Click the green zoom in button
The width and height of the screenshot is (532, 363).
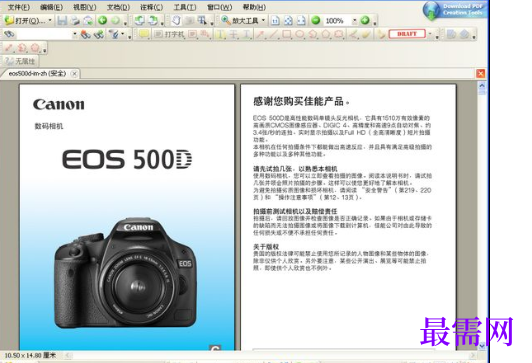[x=365, y=21]
